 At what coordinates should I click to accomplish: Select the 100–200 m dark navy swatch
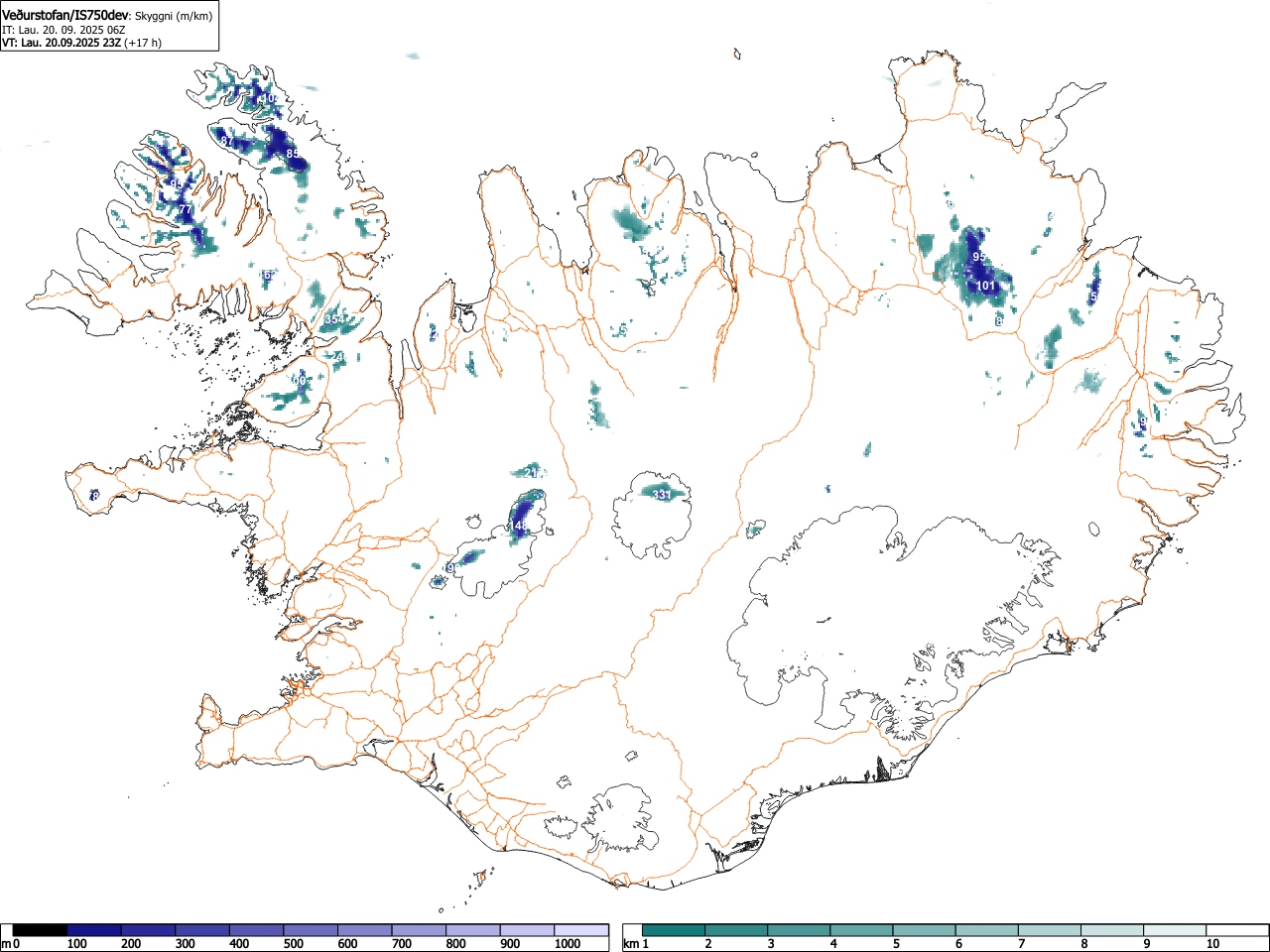[x=94, y=930]
